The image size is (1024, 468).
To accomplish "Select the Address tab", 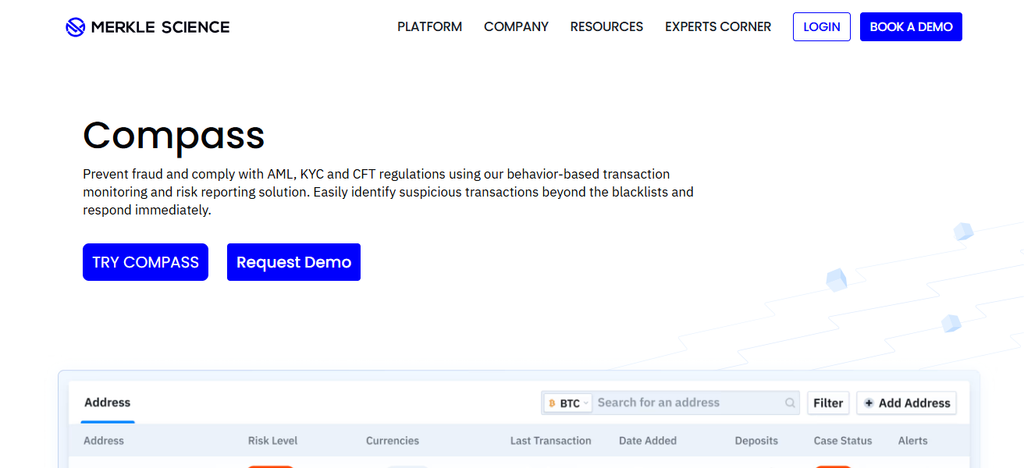I will coord(108,403).
